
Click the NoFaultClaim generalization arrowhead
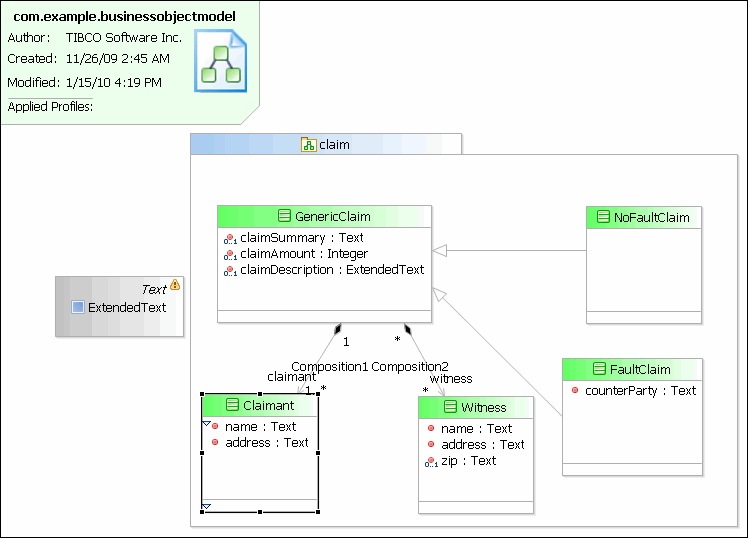pyautogui.click(x=439, y=250)
